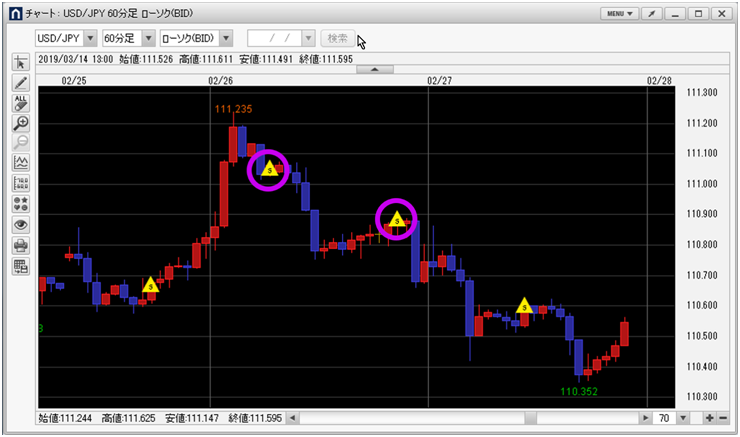Maximize the chart window
The width and height of the screenshot is (740, 437).
point(698,14)
